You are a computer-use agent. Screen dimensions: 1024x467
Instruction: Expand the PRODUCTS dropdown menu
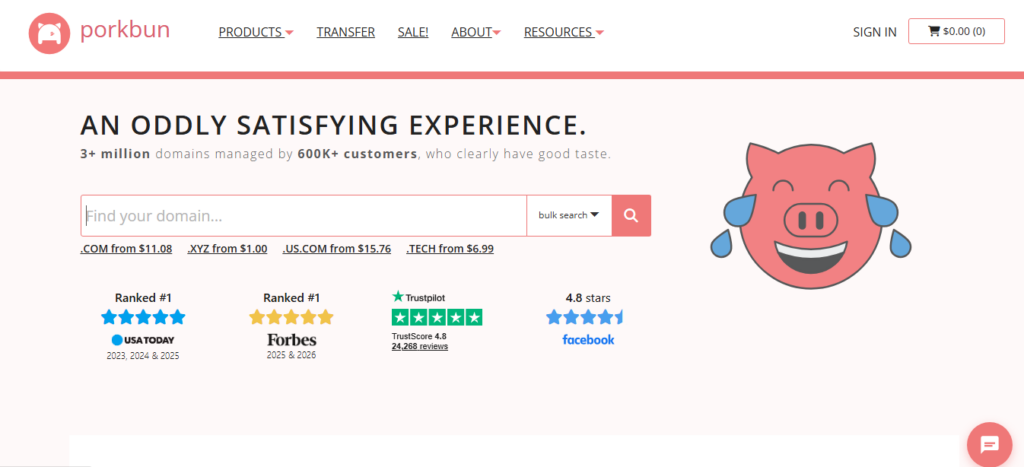[x=256, y=32]
